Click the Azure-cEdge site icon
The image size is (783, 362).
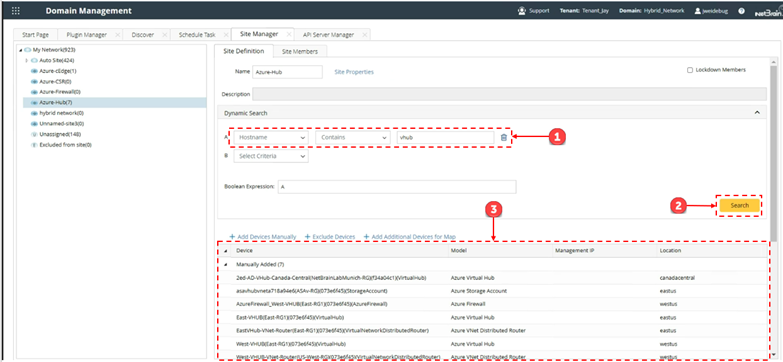coord(34,71)
